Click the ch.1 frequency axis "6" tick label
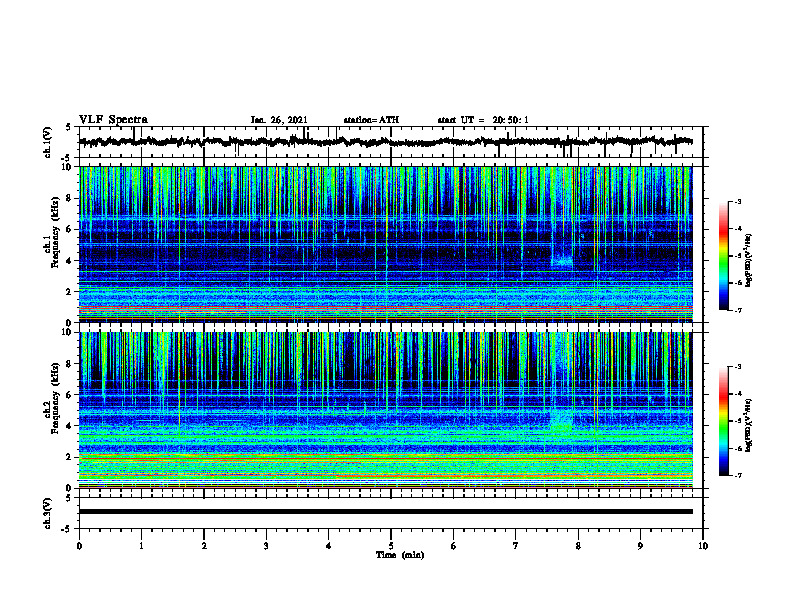Image resolution: width=792 pixels, height=612 pixels. click(x=70, y=230)
